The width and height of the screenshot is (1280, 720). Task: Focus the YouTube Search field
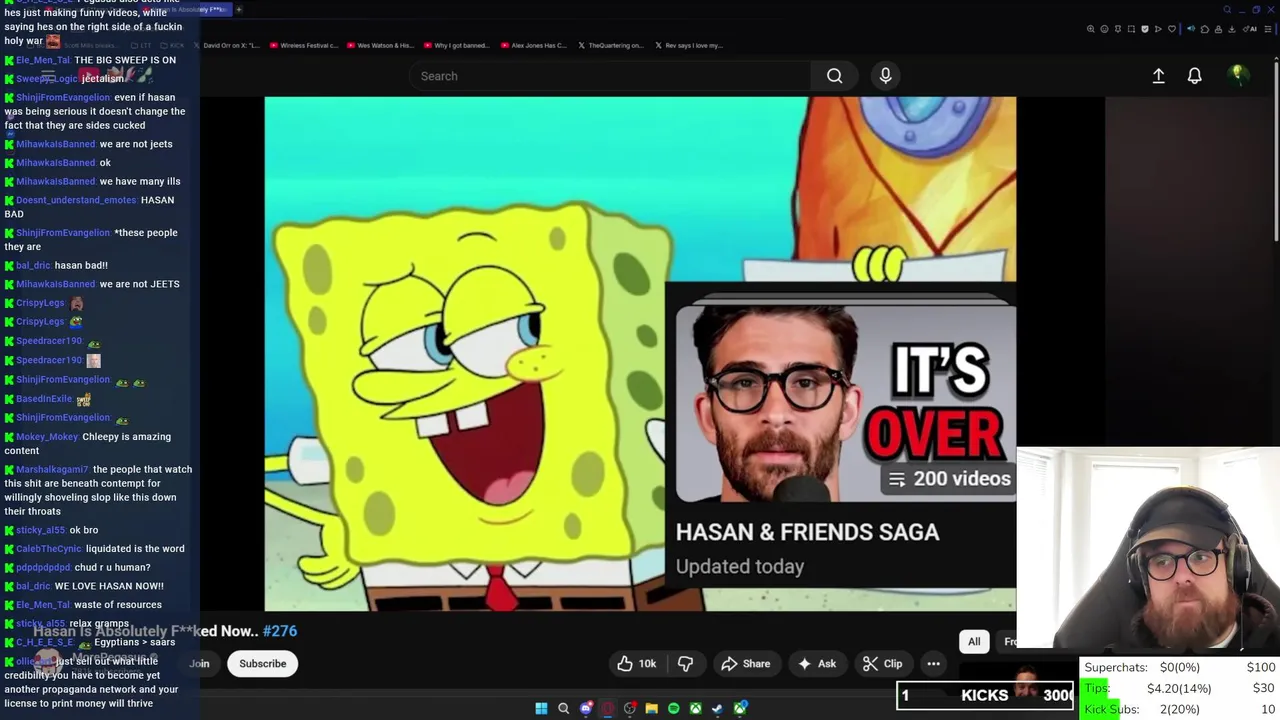[x=610, y=76]
